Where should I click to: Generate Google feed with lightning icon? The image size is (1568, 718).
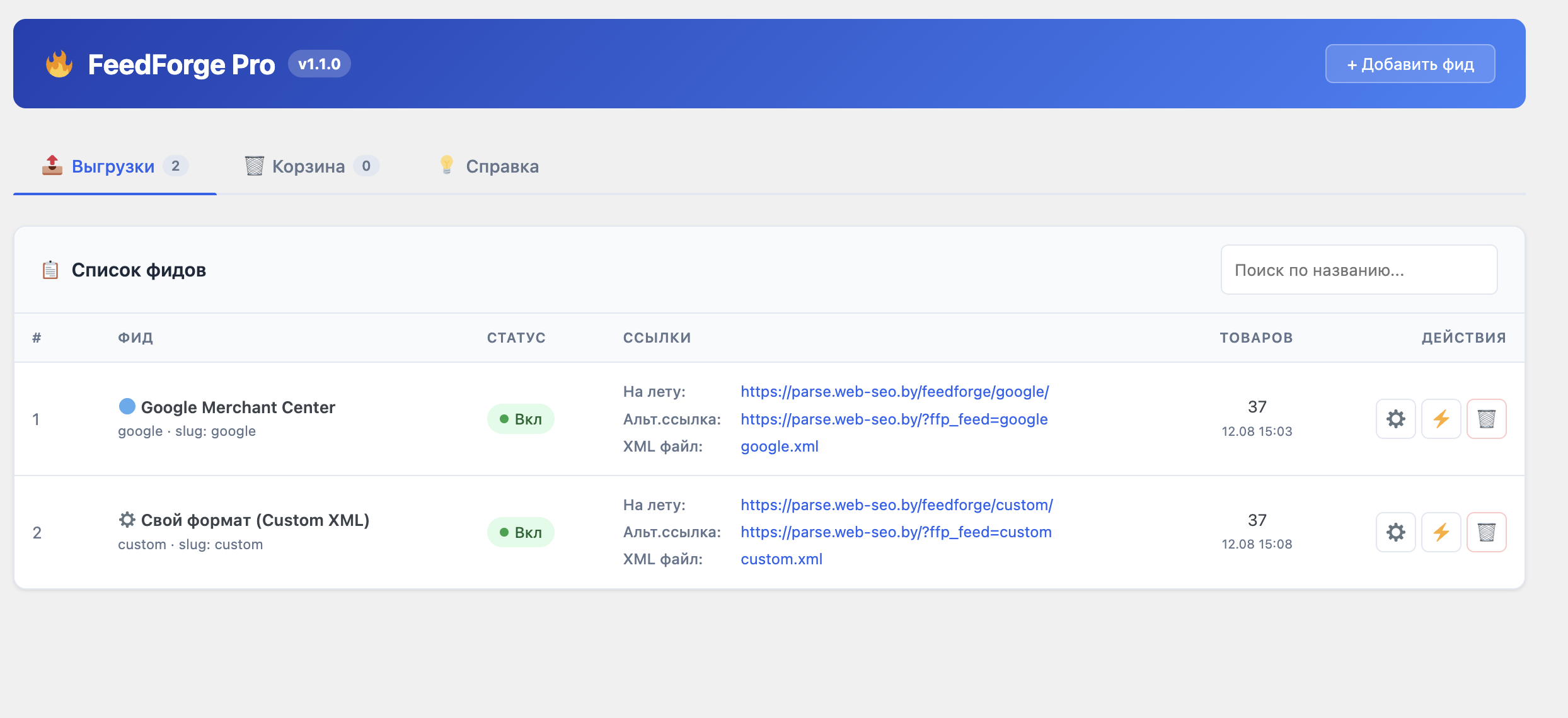point(1441,419)
